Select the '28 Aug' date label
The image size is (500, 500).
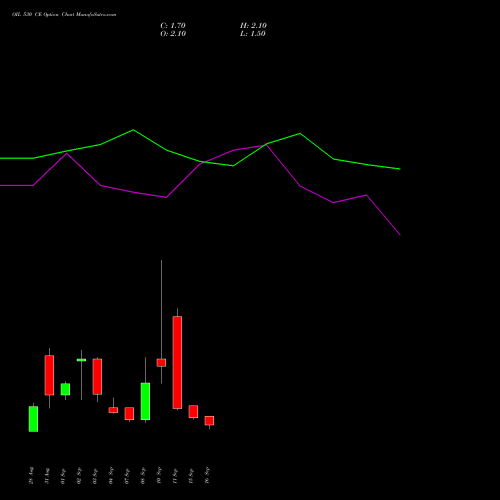tap(31, 475)
